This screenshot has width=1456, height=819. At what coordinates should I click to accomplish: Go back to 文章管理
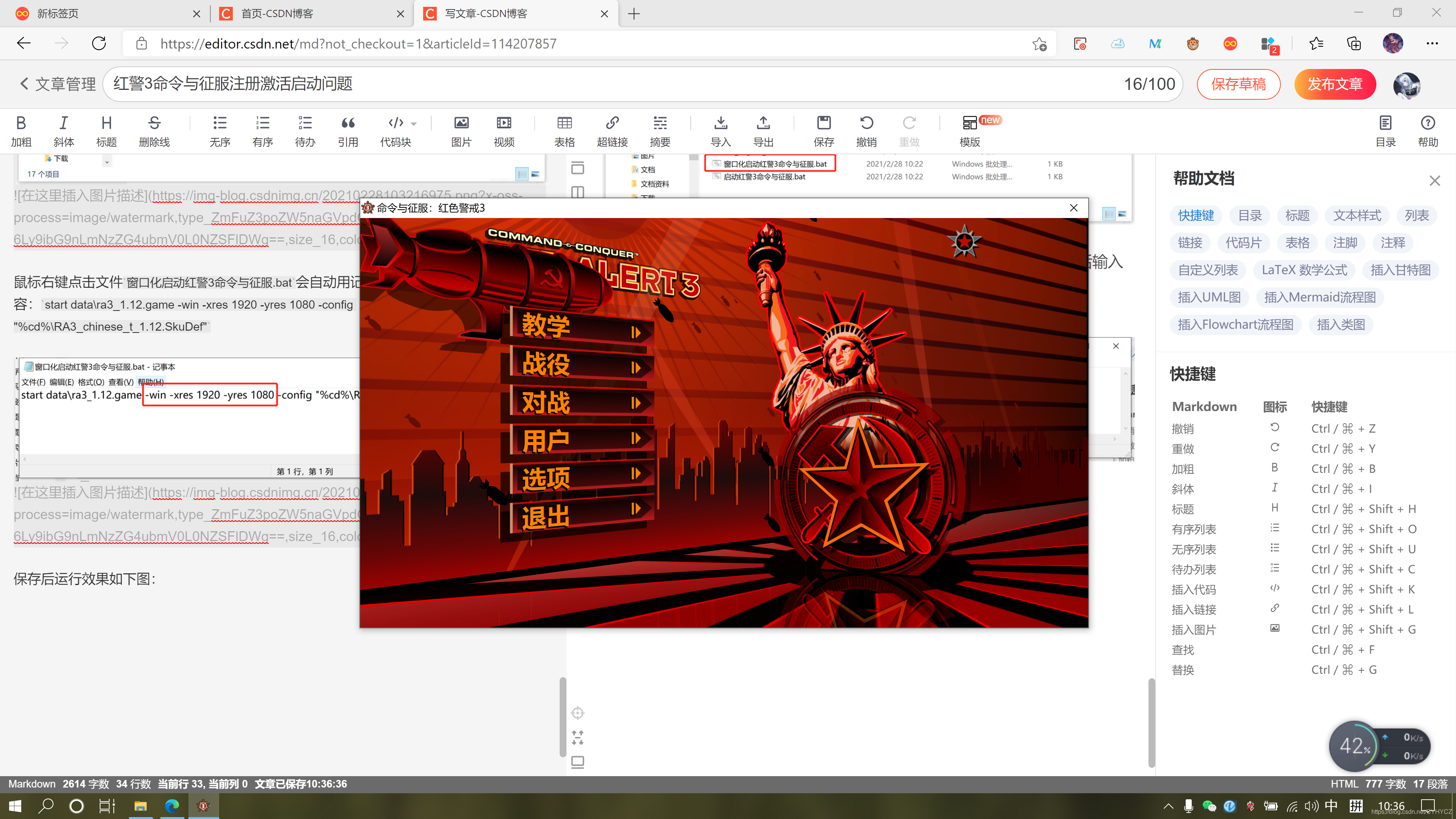[x=58, y=84]
